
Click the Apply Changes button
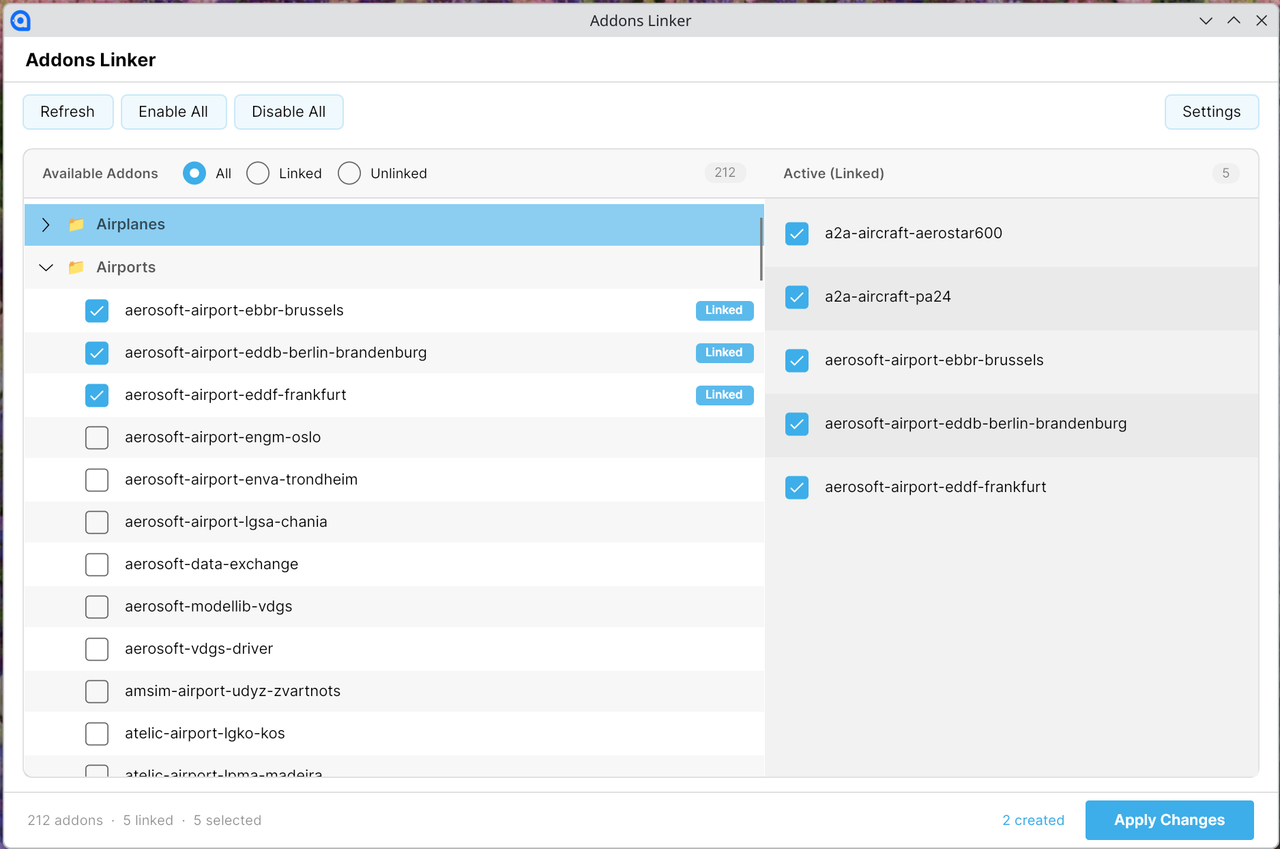coord(1170,820)
